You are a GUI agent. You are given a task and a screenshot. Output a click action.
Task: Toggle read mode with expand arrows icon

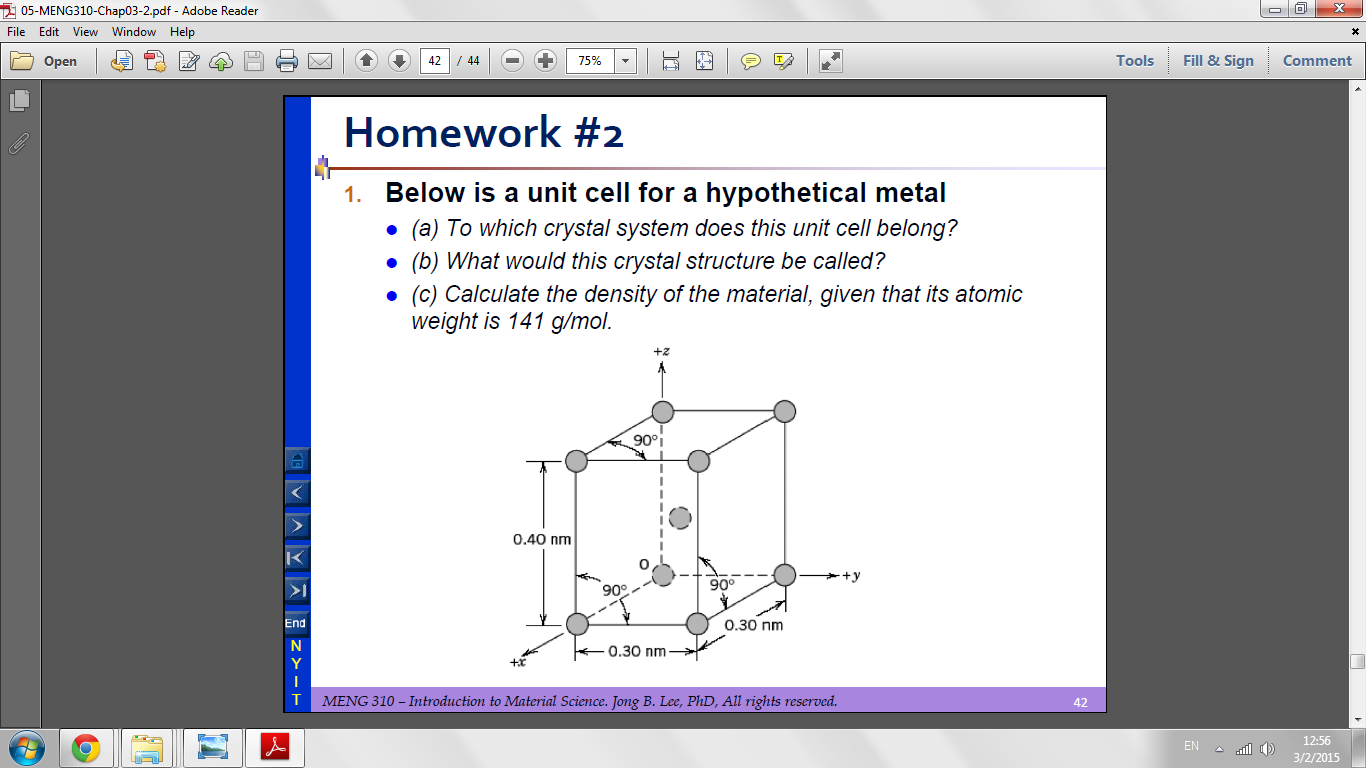[x=830, y=61]
